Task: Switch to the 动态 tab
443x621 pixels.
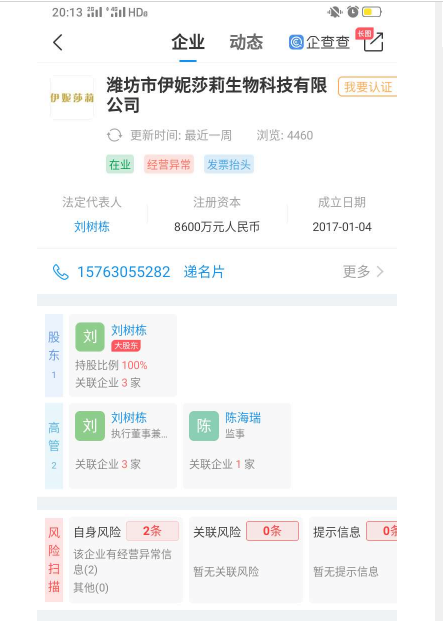Action: pyautogui.click(x=246, y=42)
